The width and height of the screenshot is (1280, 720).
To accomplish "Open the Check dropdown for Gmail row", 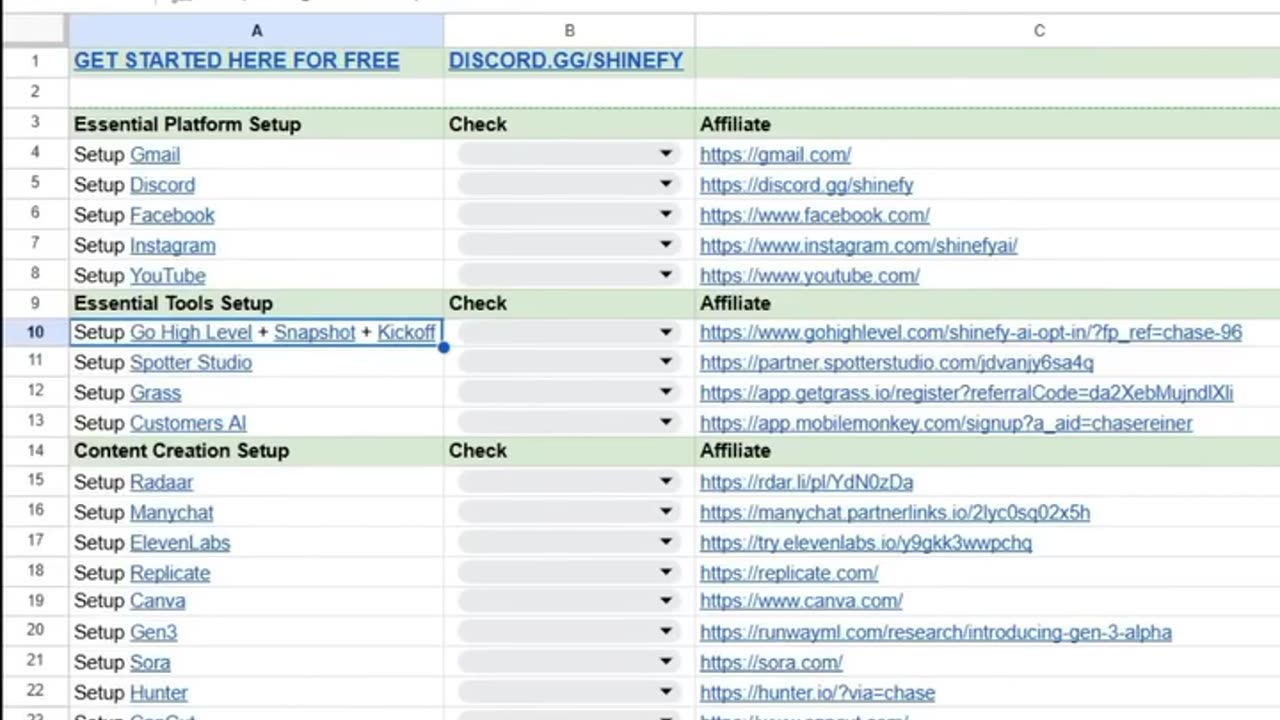I will [x=567, y=154].
